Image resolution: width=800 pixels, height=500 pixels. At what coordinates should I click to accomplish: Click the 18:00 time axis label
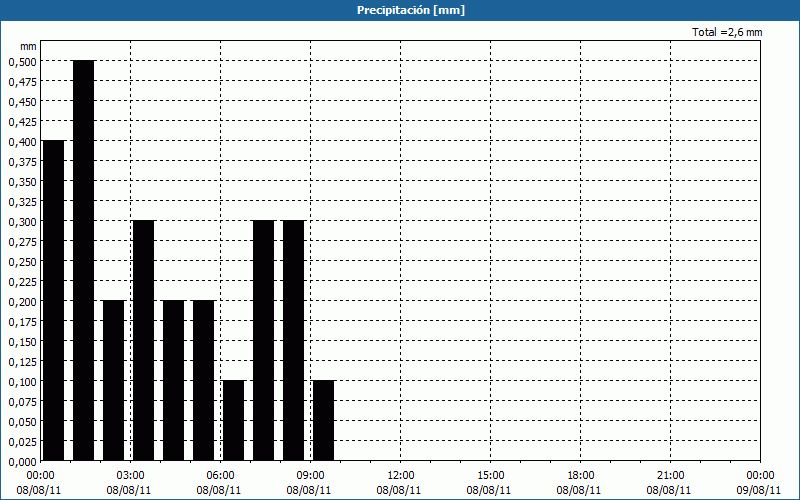tap(580, 476)
